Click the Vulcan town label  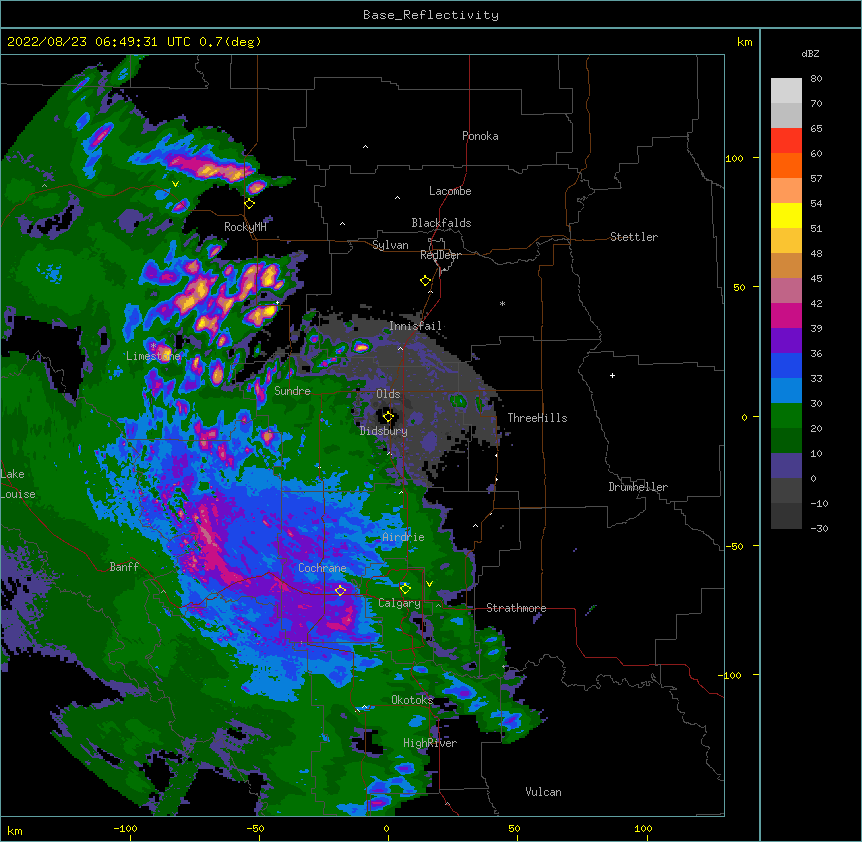tap(543, 792)
